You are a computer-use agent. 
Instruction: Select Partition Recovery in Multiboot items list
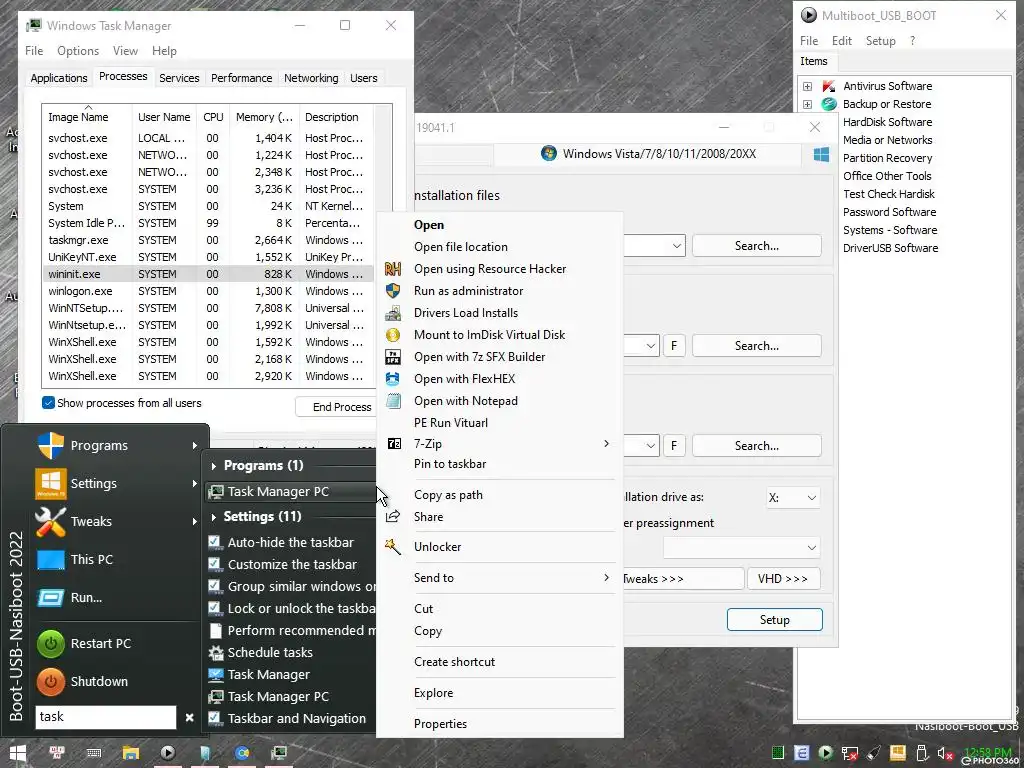887,158
